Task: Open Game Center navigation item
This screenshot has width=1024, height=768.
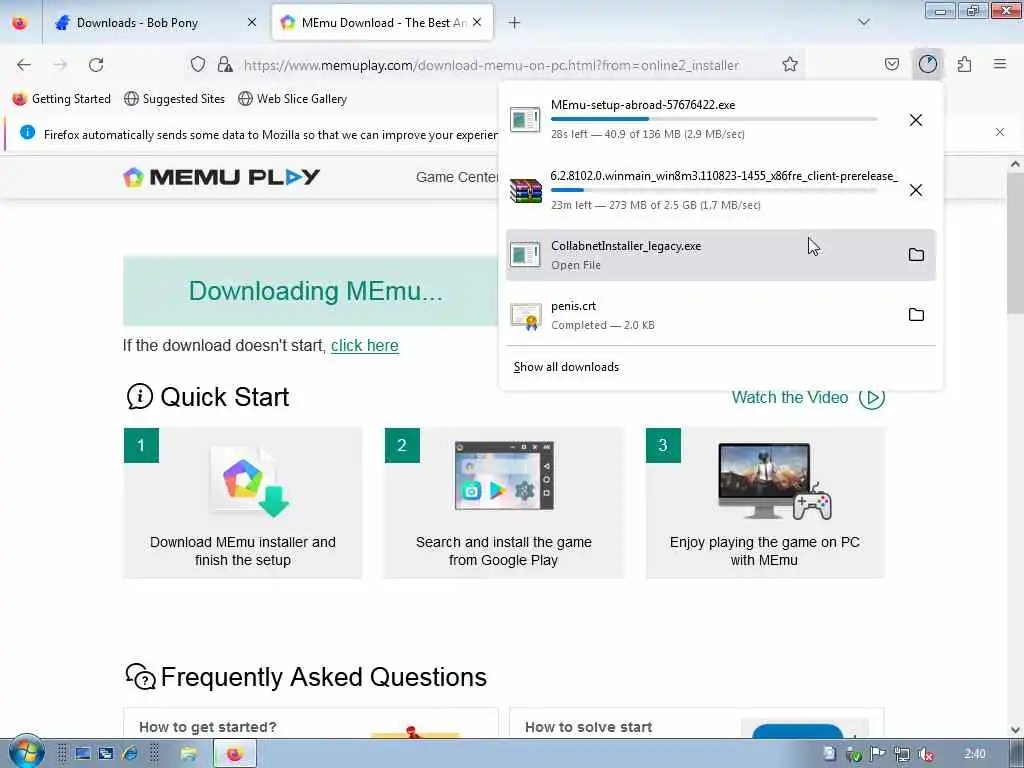Action: 457,177
